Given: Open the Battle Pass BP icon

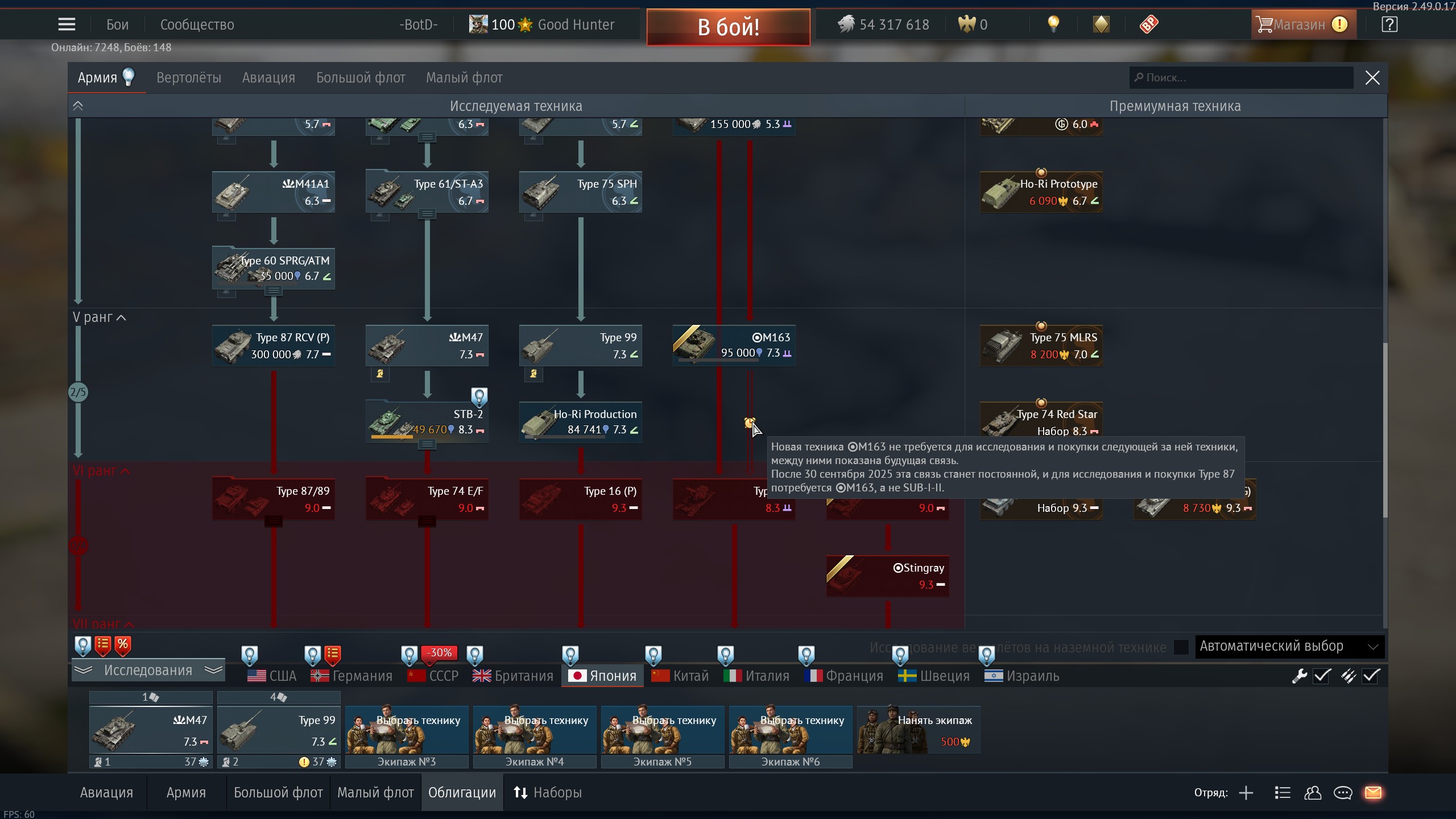Looking at the screenshot, I should point(1149,24).
